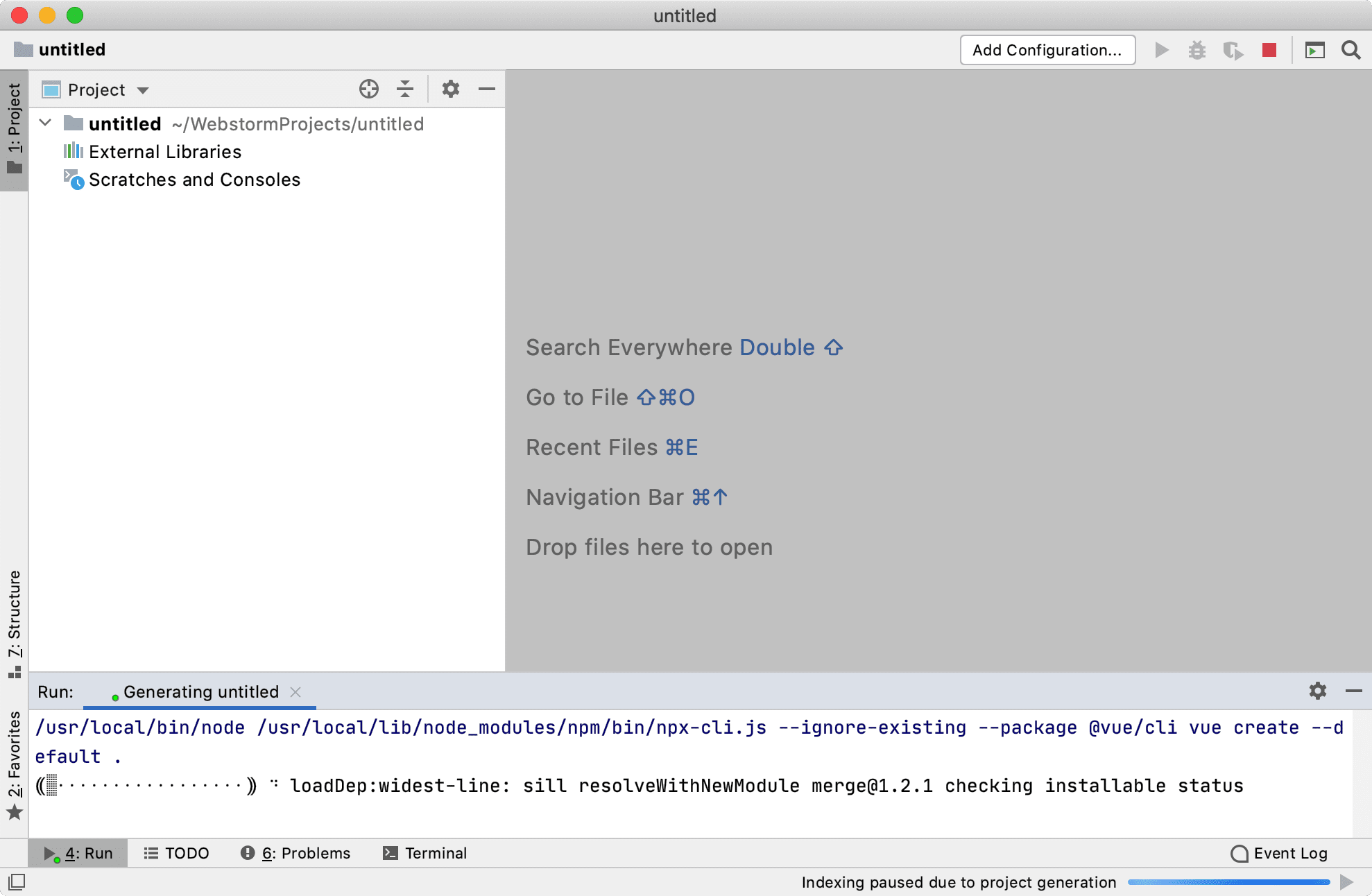Click 'Search Everywhere Double' hint text
1372x896 pixels.
pos(684,347)
